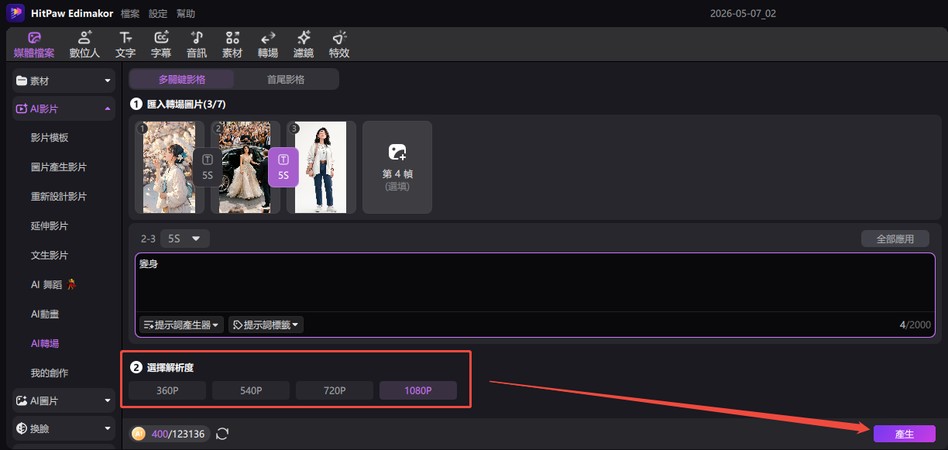Open AI 舞蹈 in sidebar
This screenshot has width=948, height=450.
(54, 284)
